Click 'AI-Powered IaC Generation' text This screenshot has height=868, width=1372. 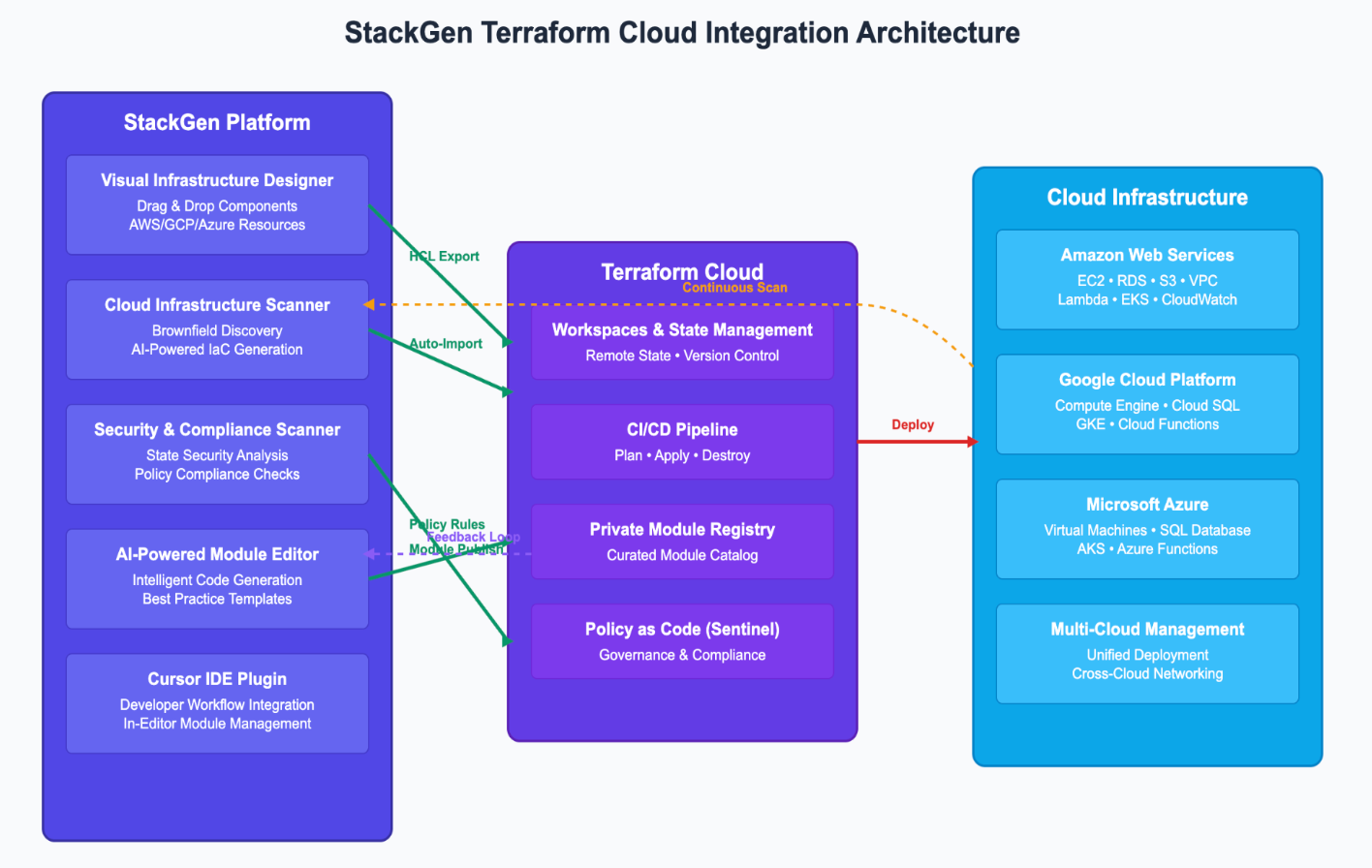(217, 350)
